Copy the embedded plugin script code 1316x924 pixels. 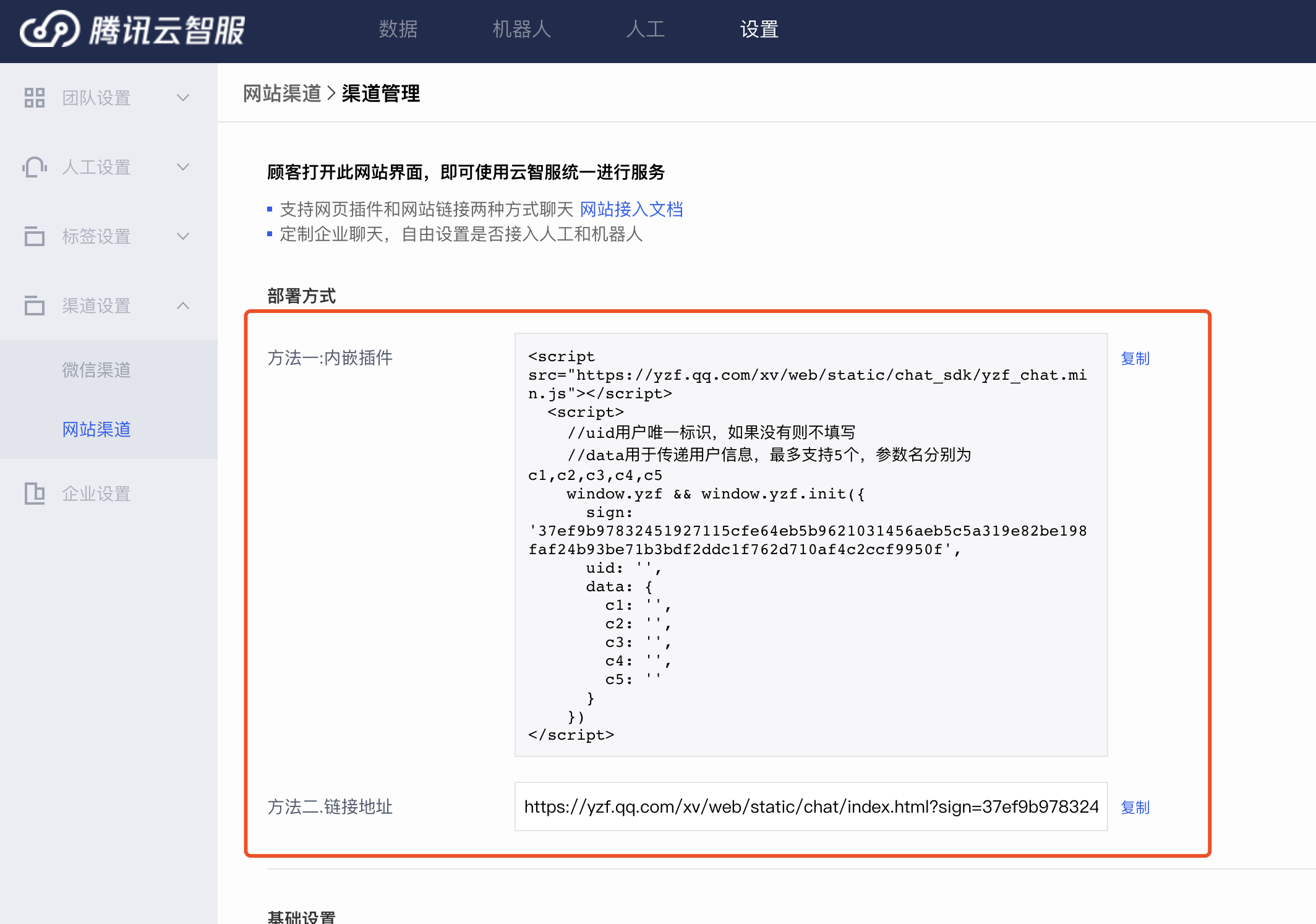tap(1135, 358)
